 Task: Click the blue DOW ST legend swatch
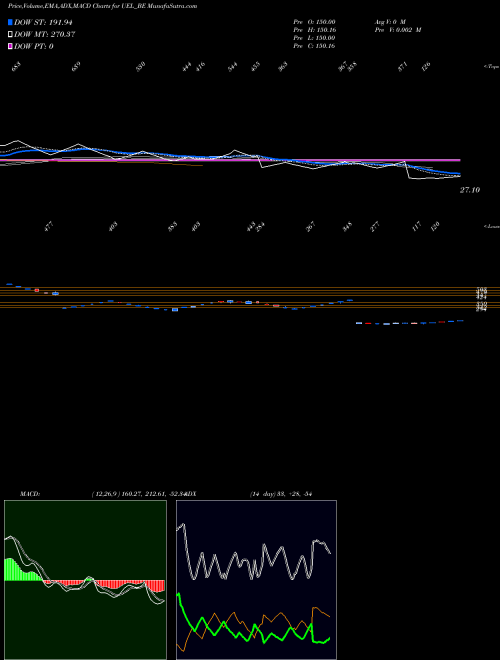pyautogui.click(x=10, y=22)
